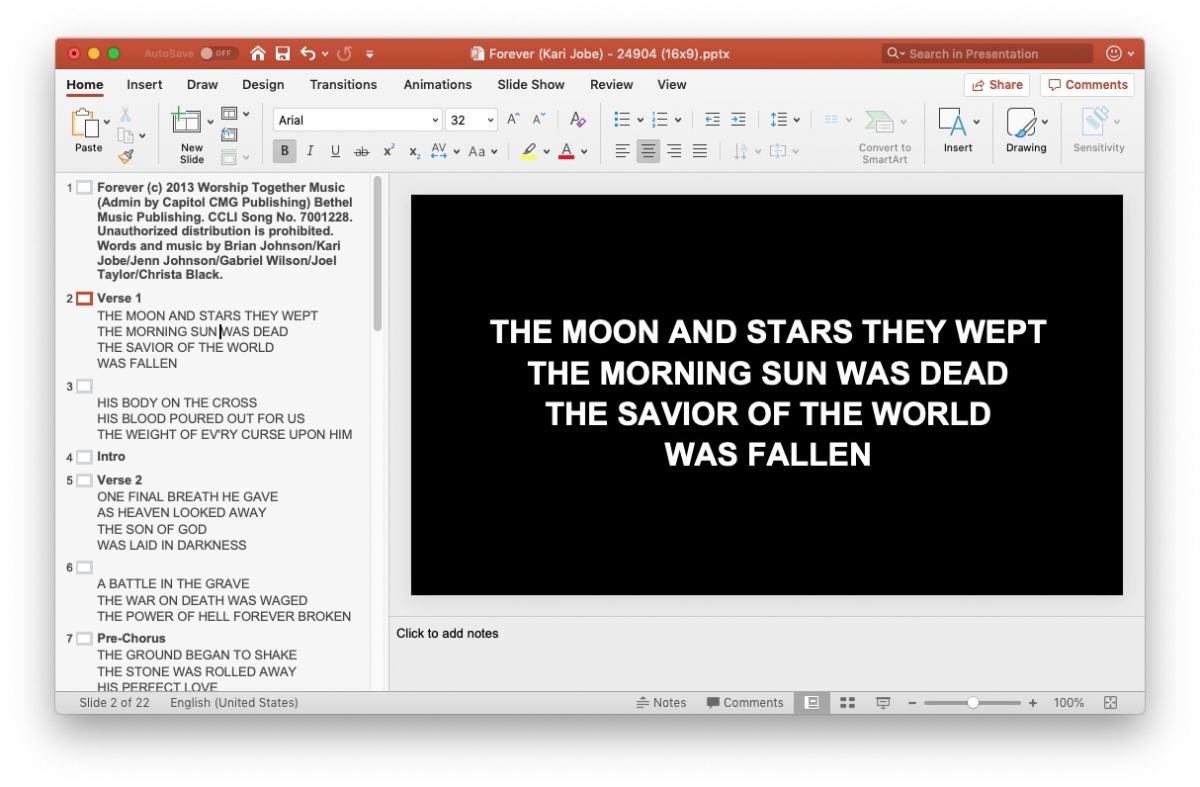Image resolution: width=1200 pixels, height=787 pixels.
Task: Click the Increase Indent icon
Action: (x=738, y=120)
